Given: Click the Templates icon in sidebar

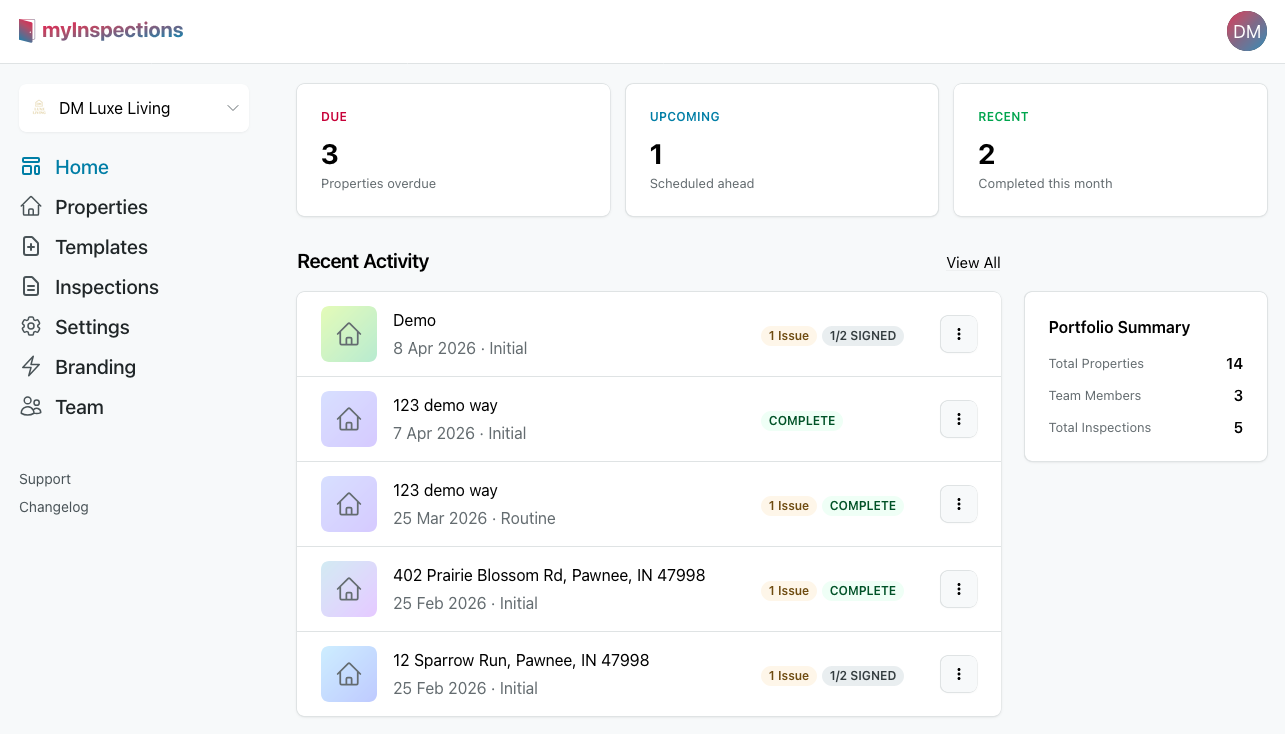Looking at the screenshot, I should tap(31, 247).
